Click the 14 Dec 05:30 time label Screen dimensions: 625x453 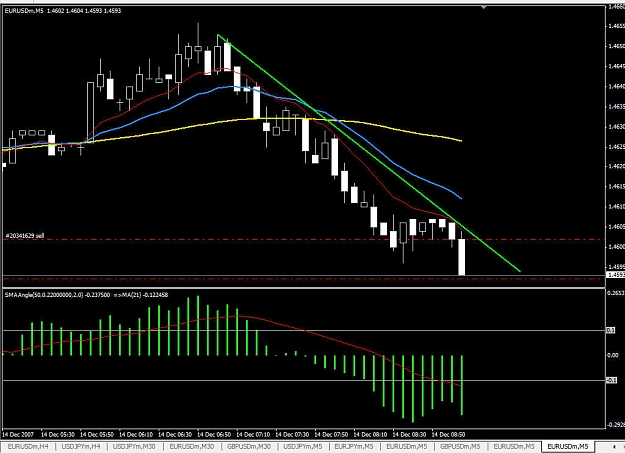pos(57,434)
